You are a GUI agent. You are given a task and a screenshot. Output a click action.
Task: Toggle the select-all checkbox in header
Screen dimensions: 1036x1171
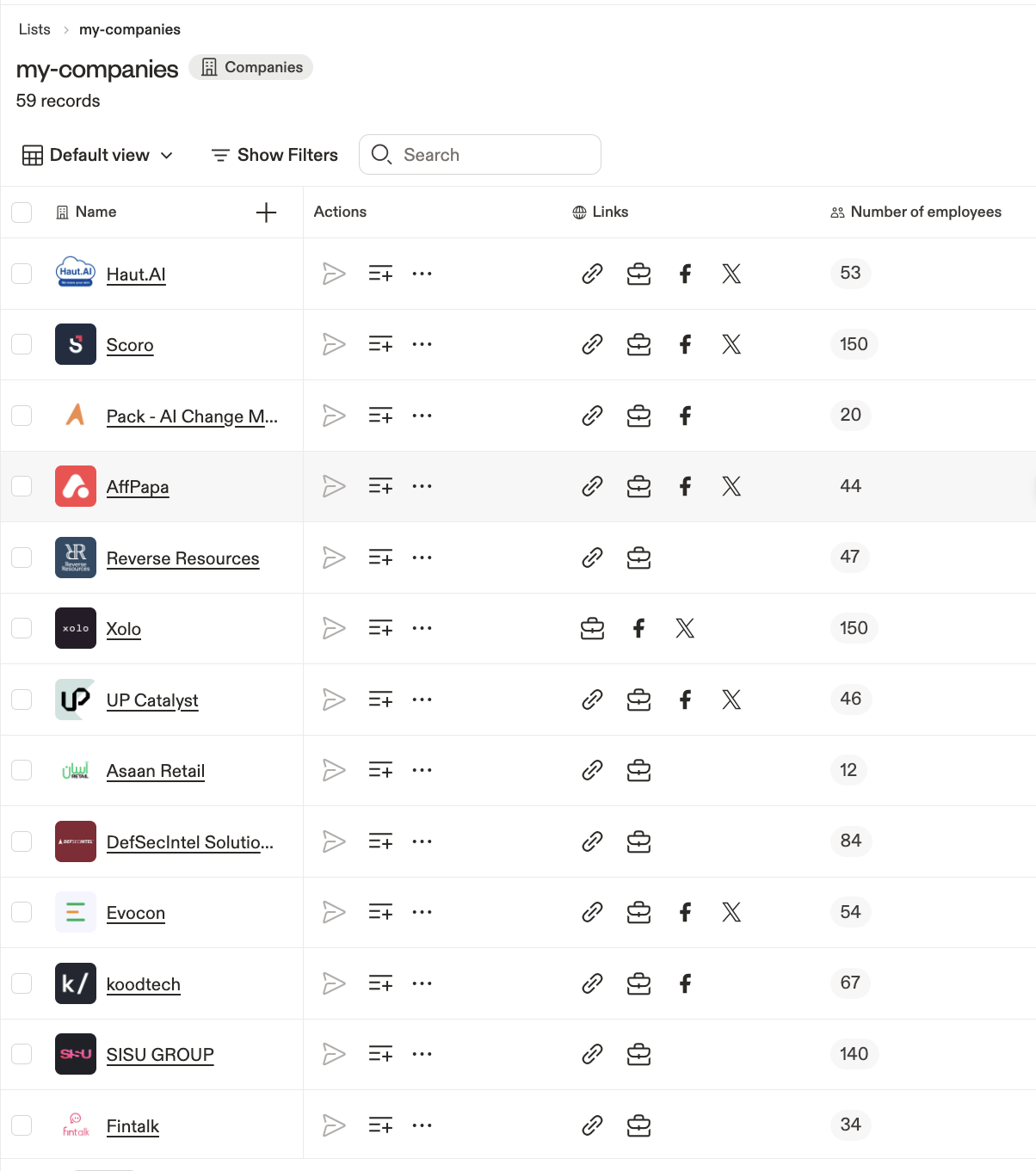coord(22,213)
